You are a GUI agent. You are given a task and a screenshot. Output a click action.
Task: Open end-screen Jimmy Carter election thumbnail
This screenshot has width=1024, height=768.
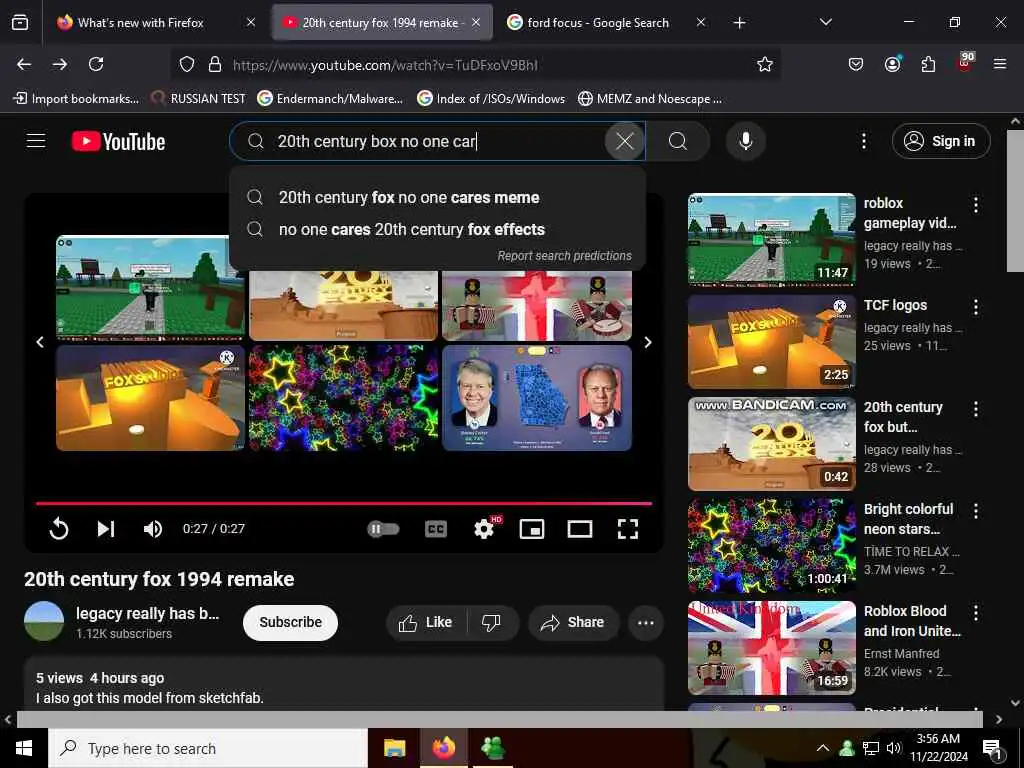click(537, 398)
